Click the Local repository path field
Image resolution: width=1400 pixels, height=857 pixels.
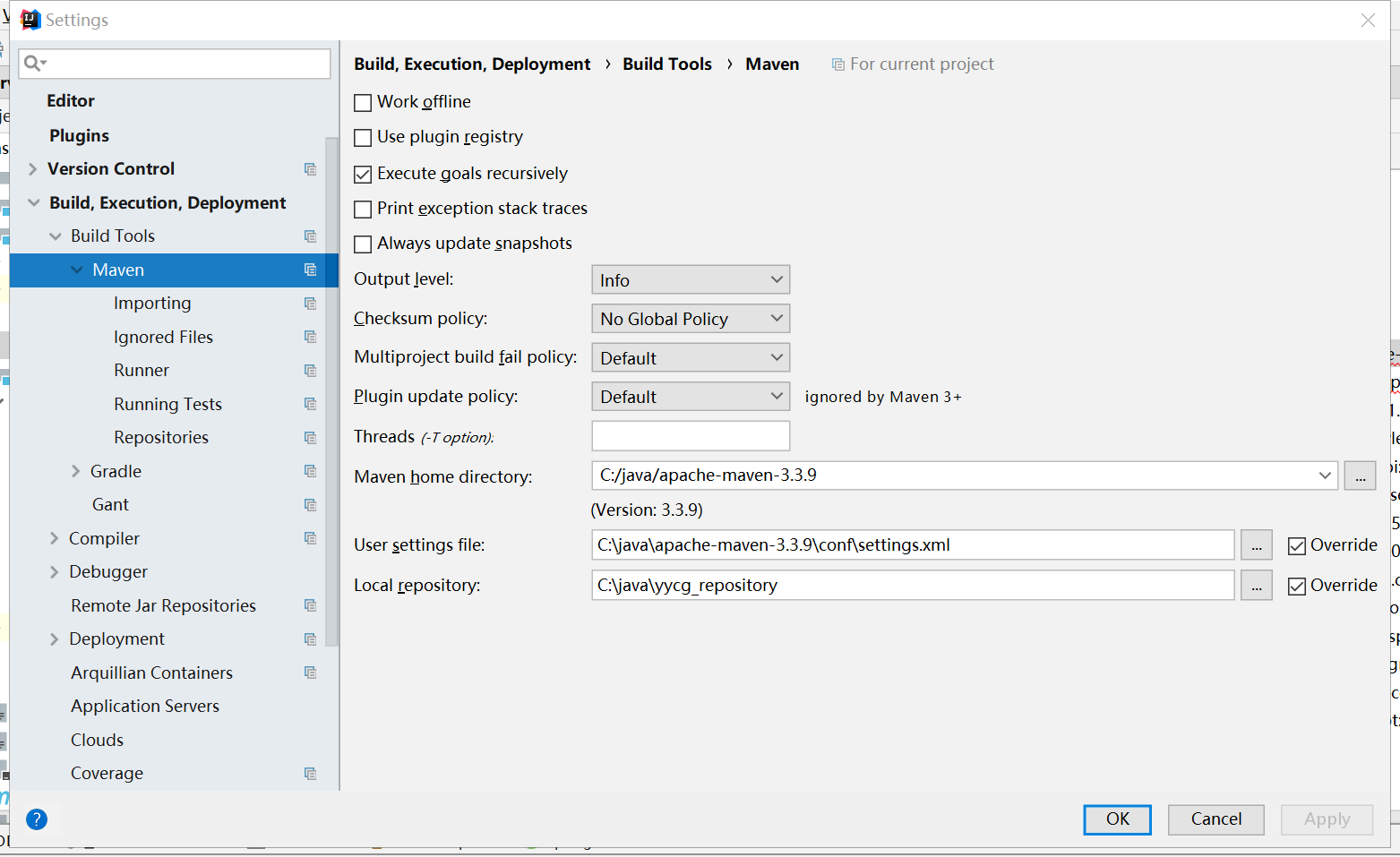point(913,585)
